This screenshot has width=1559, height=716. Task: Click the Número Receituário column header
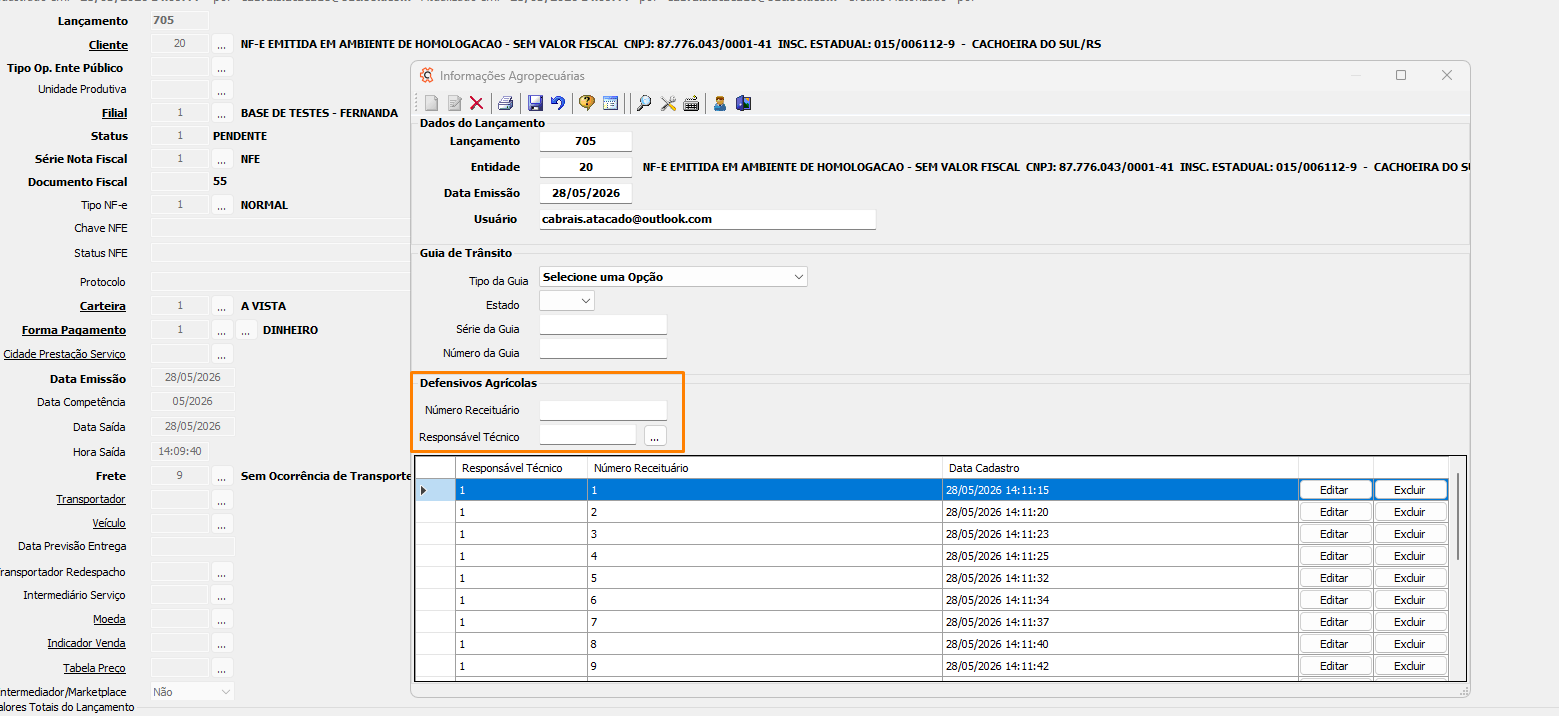coord(765,468)
